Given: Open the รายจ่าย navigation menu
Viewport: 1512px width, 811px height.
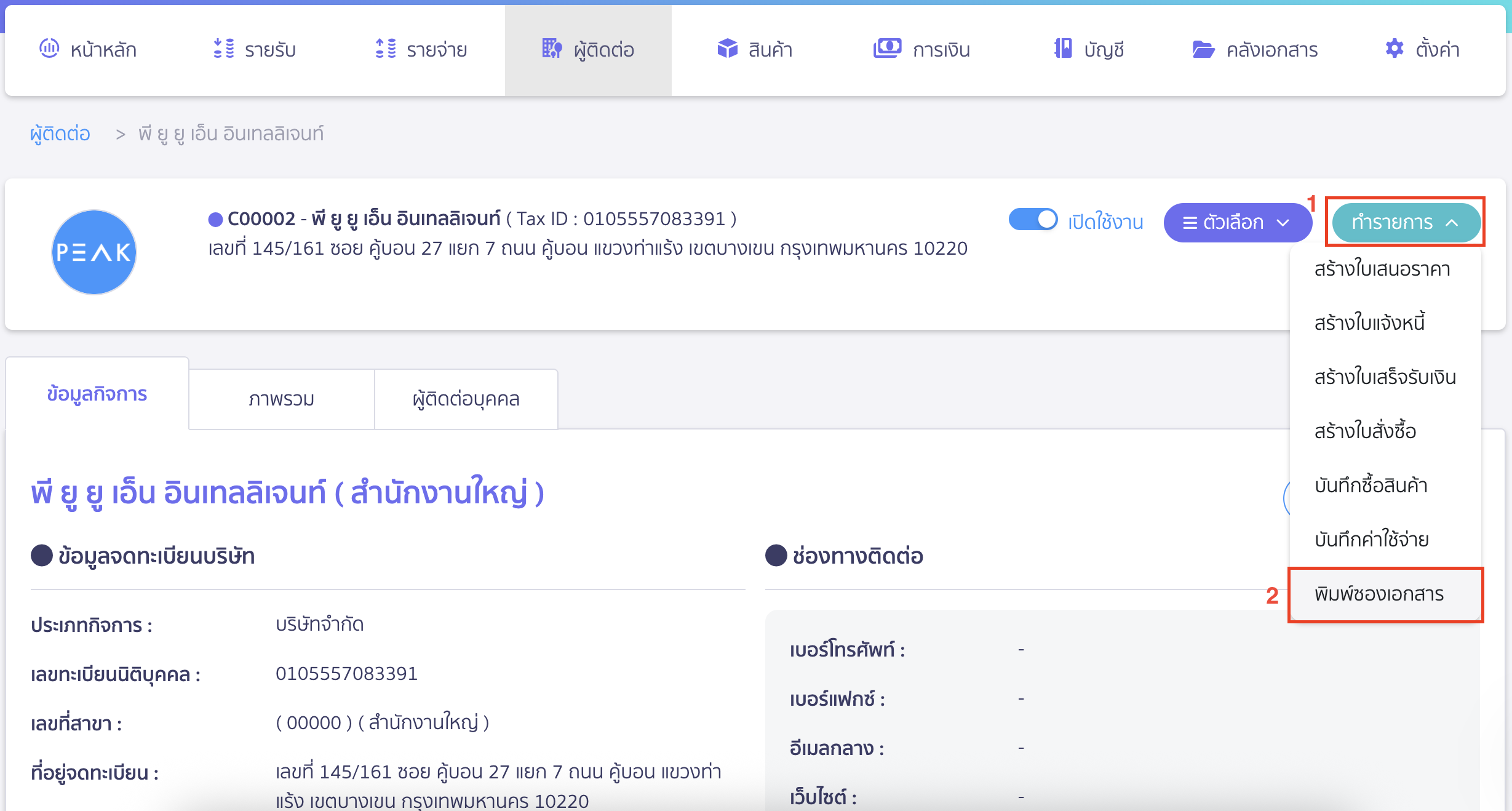Looking at the screenshot, I should (421, 49).
